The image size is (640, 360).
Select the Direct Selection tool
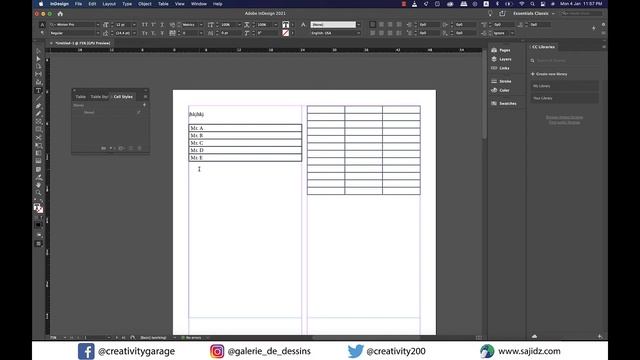(x=38, y=59)
